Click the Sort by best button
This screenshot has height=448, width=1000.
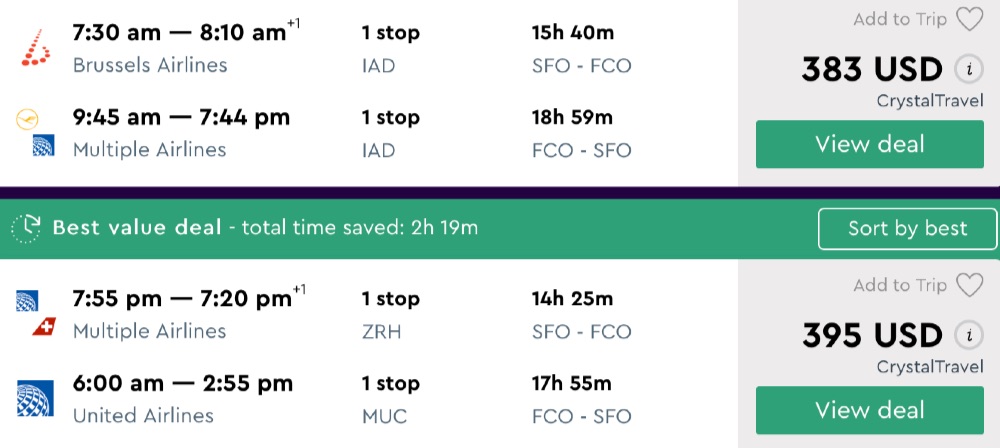[907, 228]
